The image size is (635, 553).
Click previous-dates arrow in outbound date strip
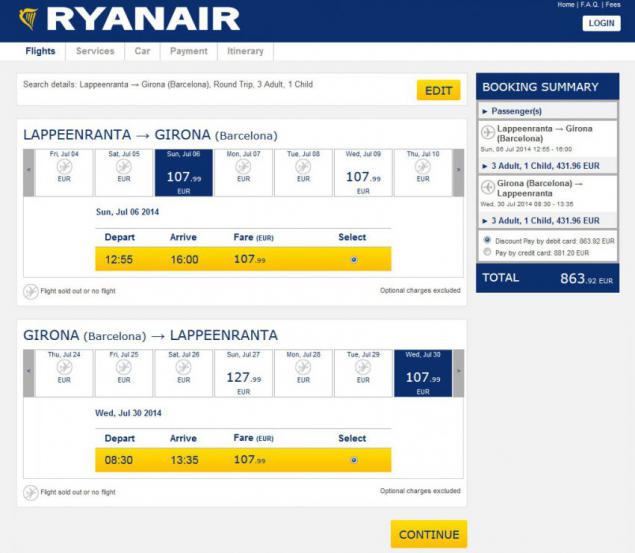click(29, 173)
